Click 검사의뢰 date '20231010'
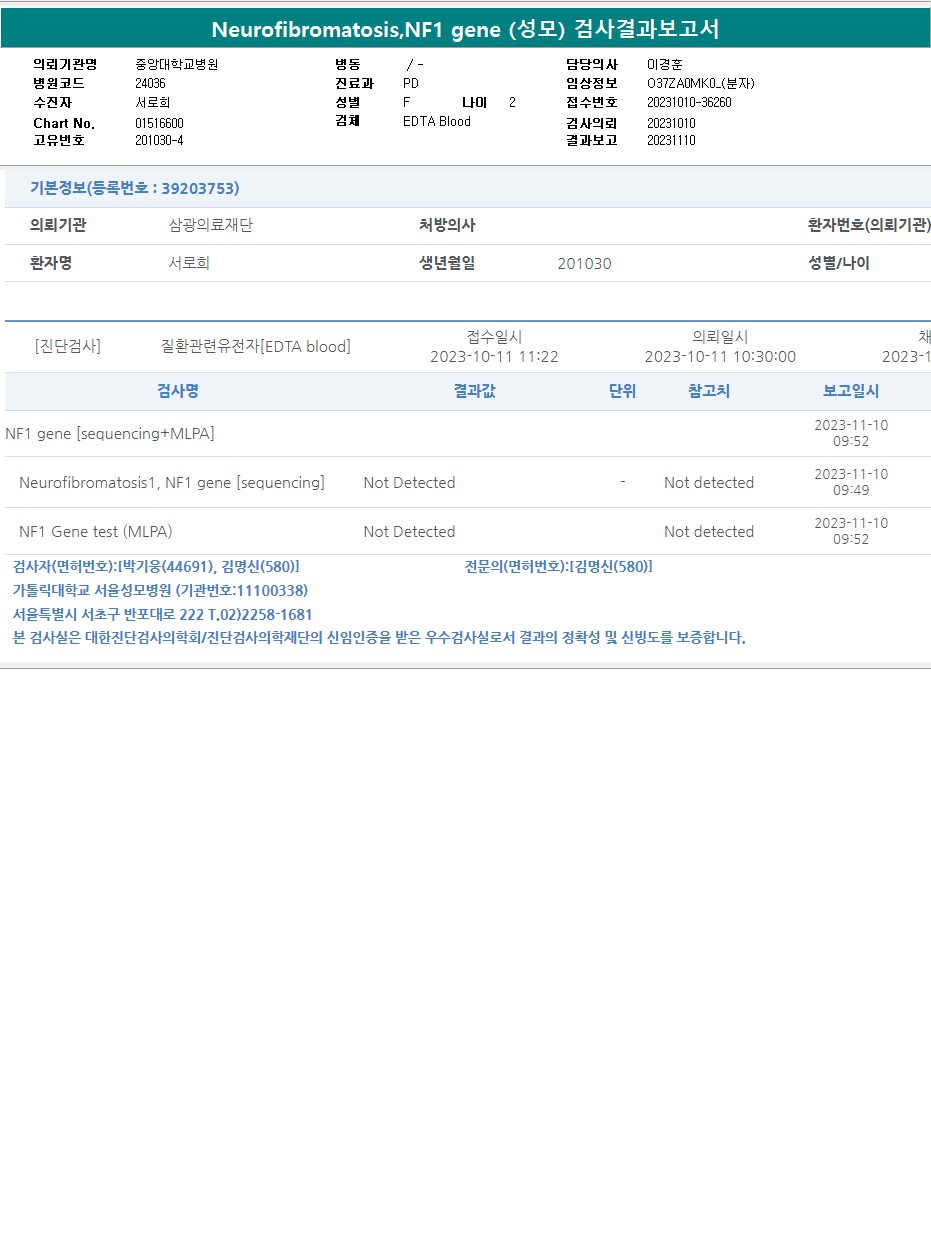Image resolution: width=931 pixels, height=1233 pixels. (x=671, y=123)
